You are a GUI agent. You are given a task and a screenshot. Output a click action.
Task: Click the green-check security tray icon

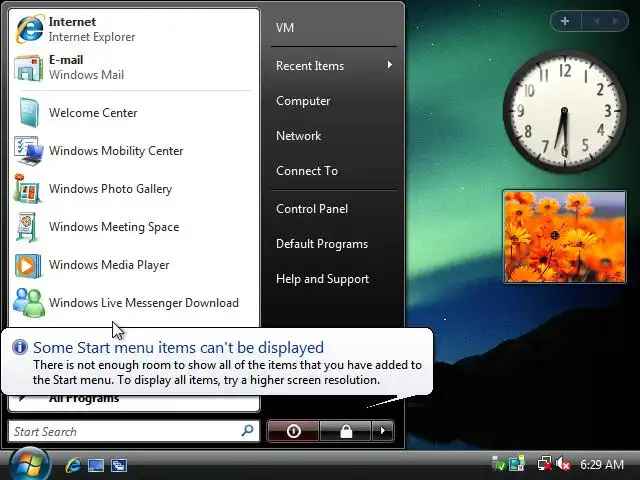(498, 464)
